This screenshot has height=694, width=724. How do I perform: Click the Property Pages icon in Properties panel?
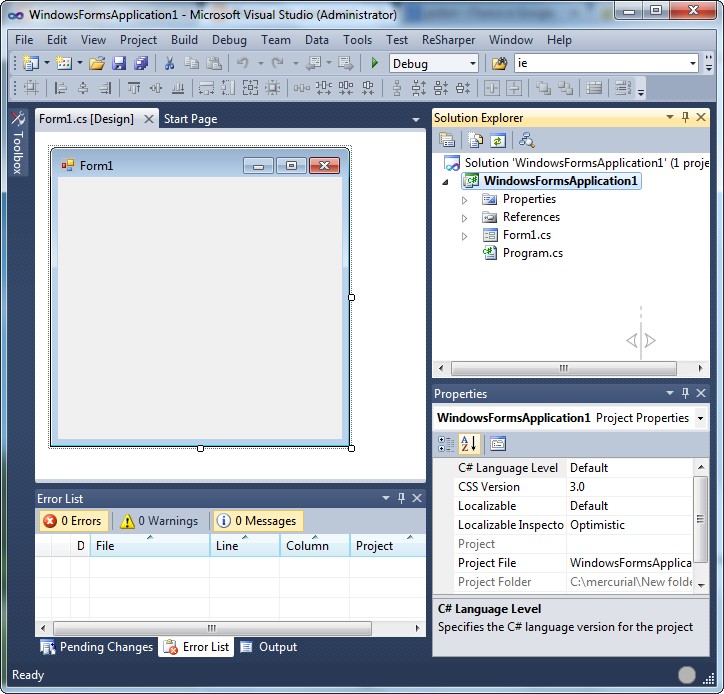[498, 444]
